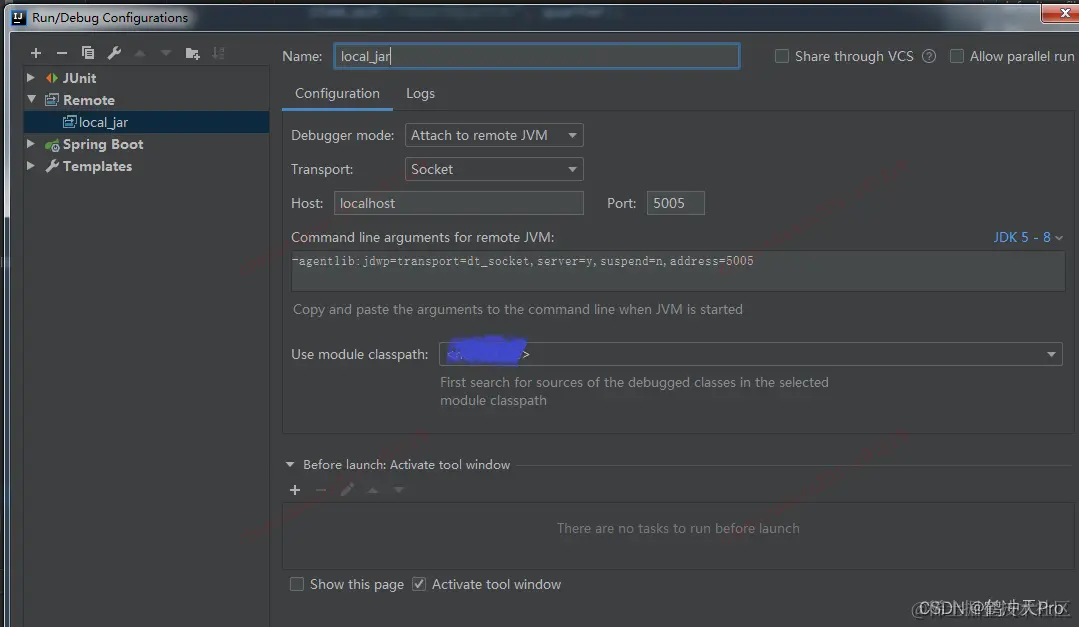Remove the selected configuration with minus icon
The width and height of the screenshot is (1079, 627).
click(62, 53)
